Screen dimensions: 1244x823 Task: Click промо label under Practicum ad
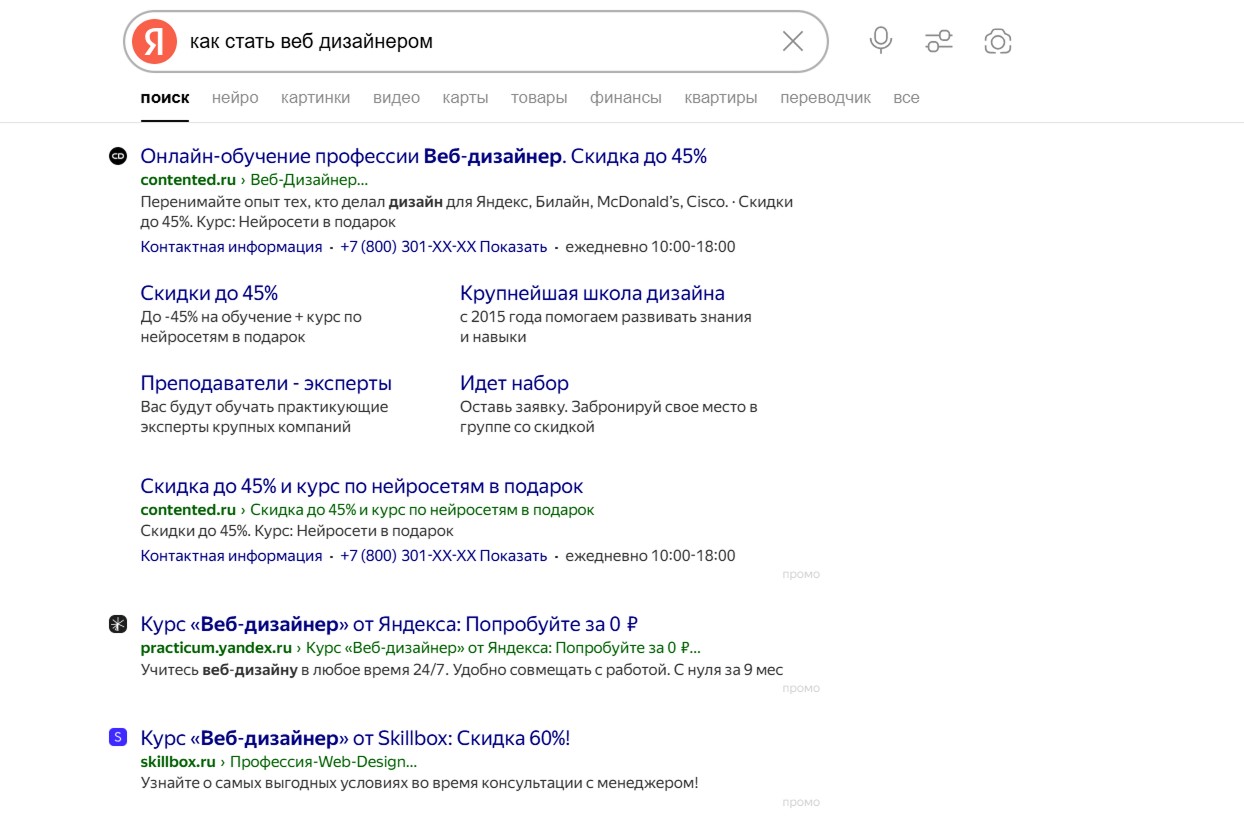(801, 688)
